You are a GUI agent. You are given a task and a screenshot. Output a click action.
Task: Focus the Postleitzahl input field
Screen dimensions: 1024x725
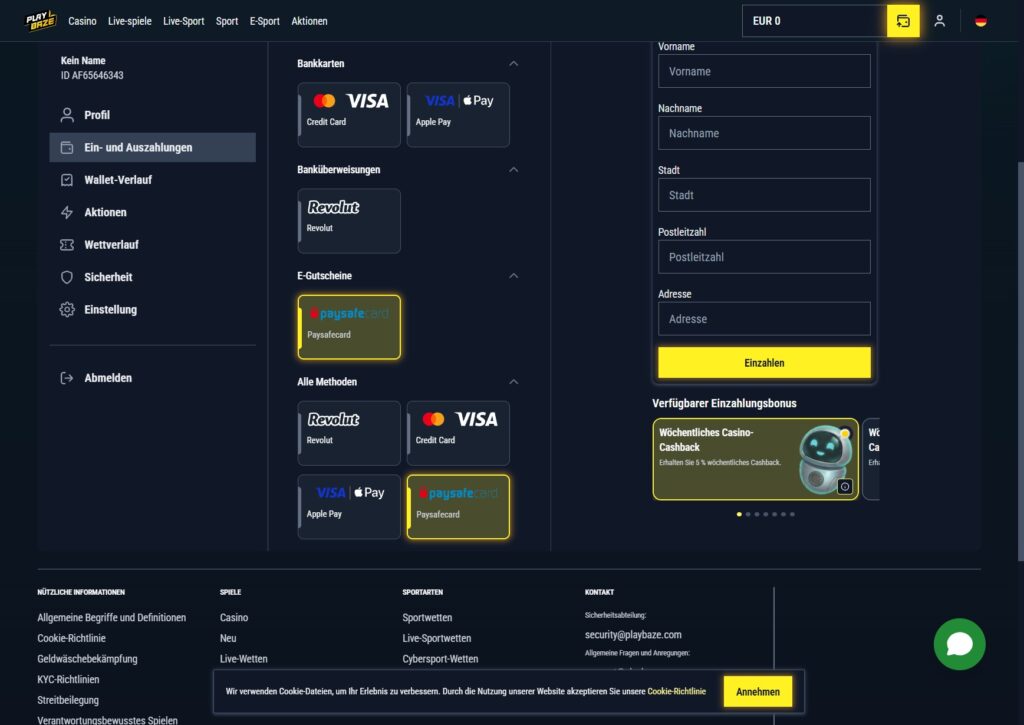(764, 257)
